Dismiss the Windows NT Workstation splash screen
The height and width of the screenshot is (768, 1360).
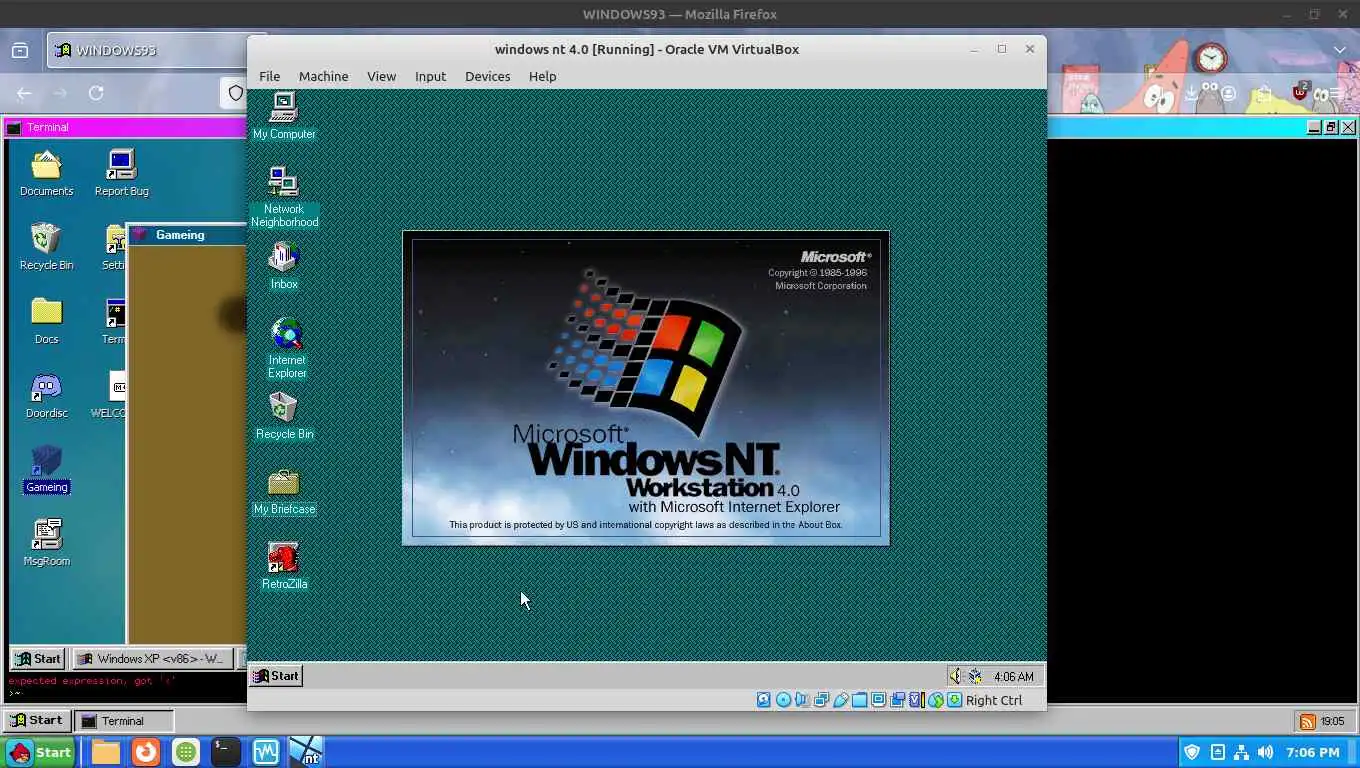[645, 388]
